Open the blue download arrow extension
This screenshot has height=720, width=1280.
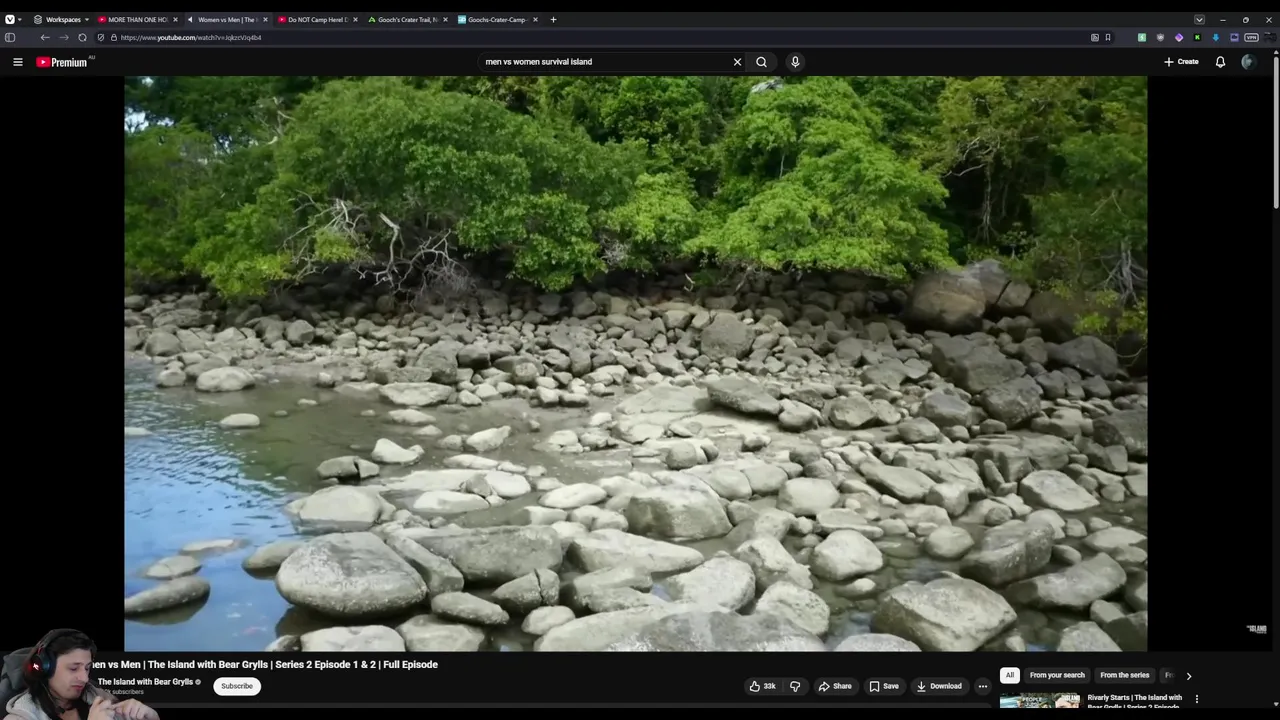1216,38
